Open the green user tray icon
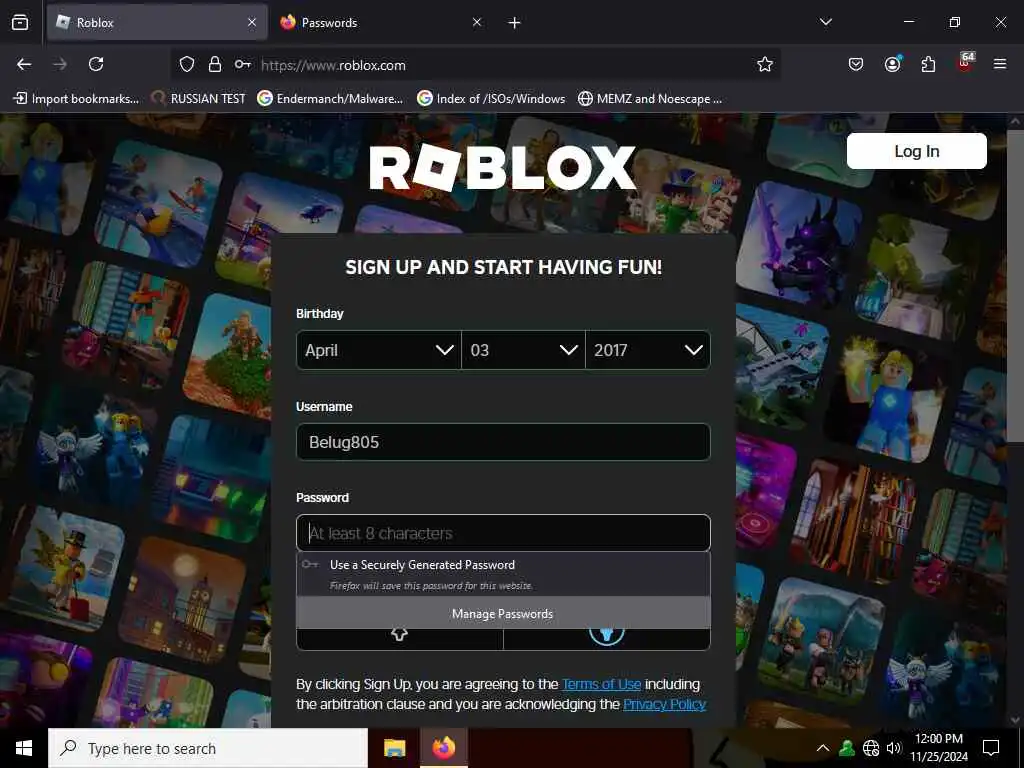The image size is (1024, 768). (847, 748)
